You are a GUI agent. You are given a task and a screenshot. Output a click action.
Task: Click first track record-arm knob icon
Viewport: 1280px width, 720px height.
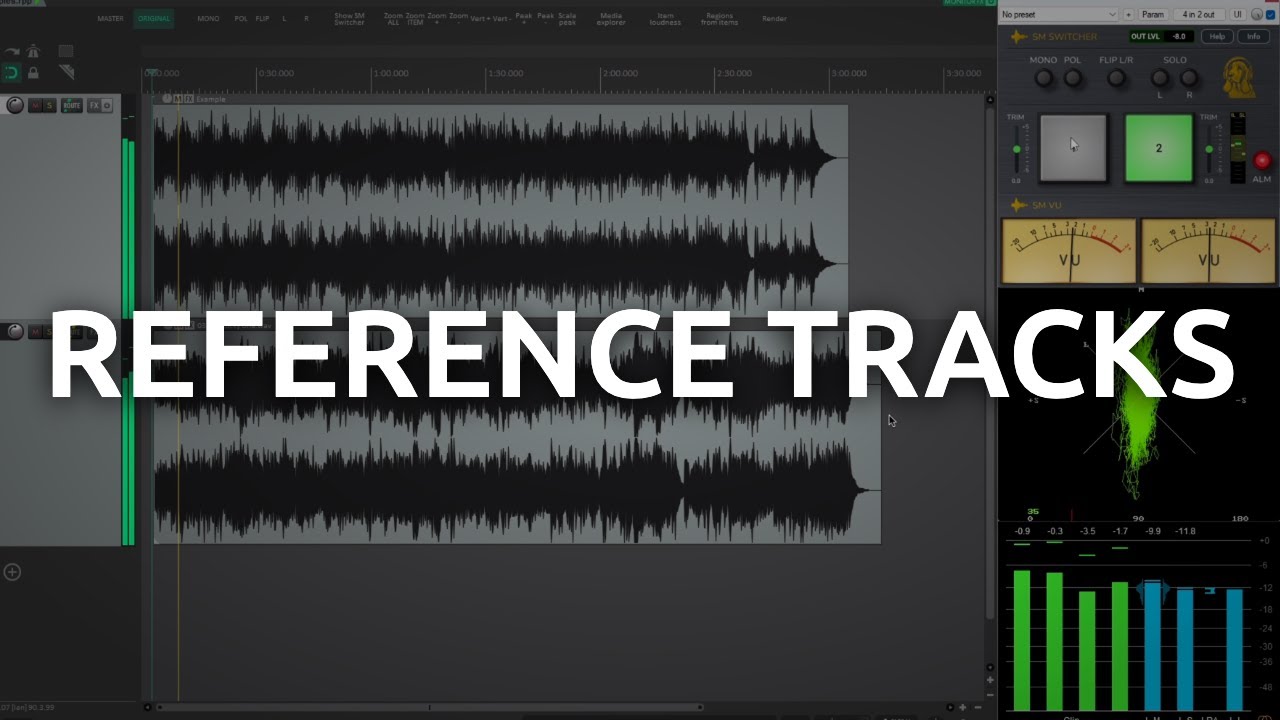pos(15,105)
